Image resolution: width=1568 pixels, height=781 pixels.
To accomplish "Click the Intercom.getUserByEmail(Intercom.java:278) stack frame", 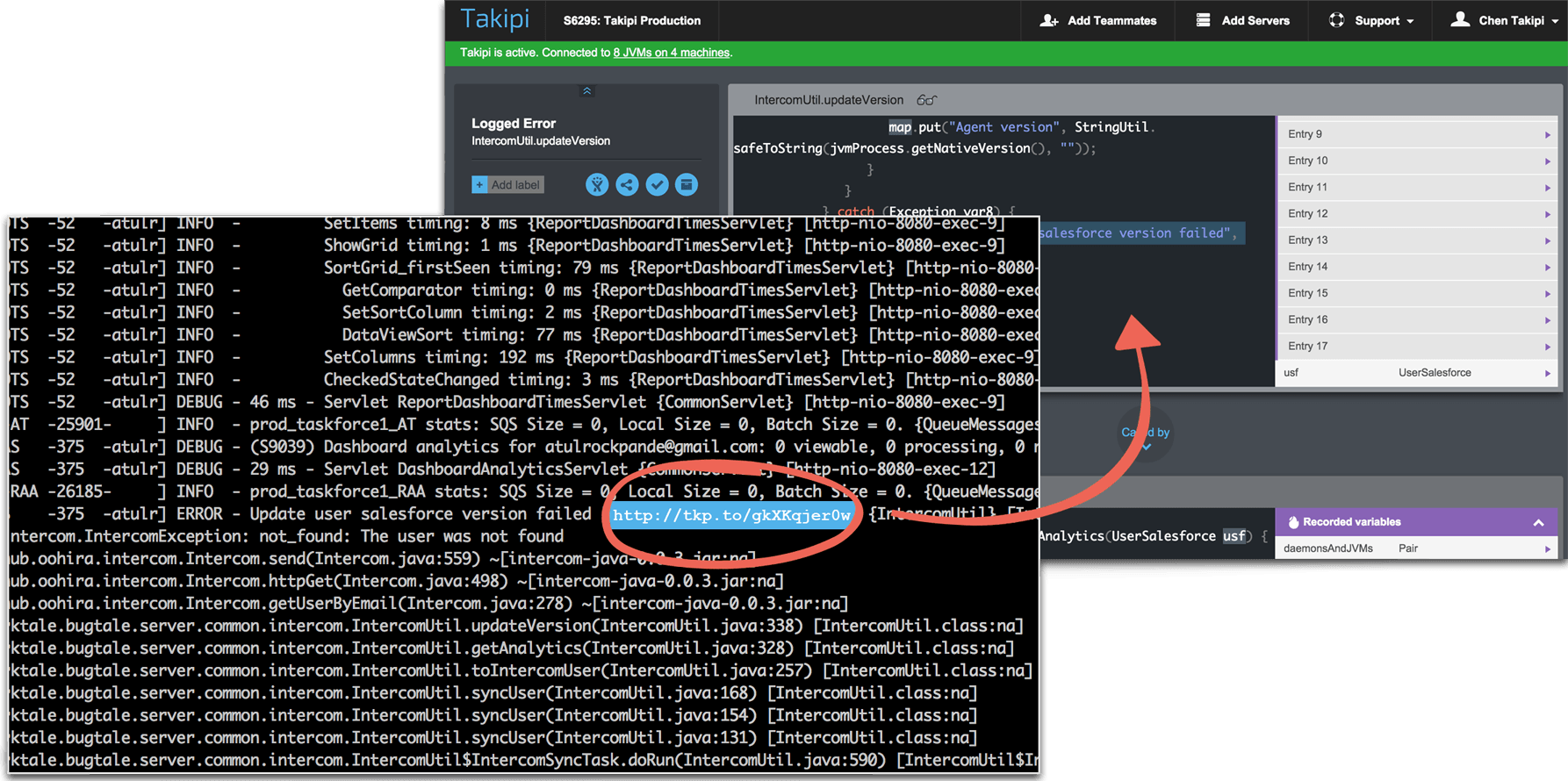I will tap(428, 603).
